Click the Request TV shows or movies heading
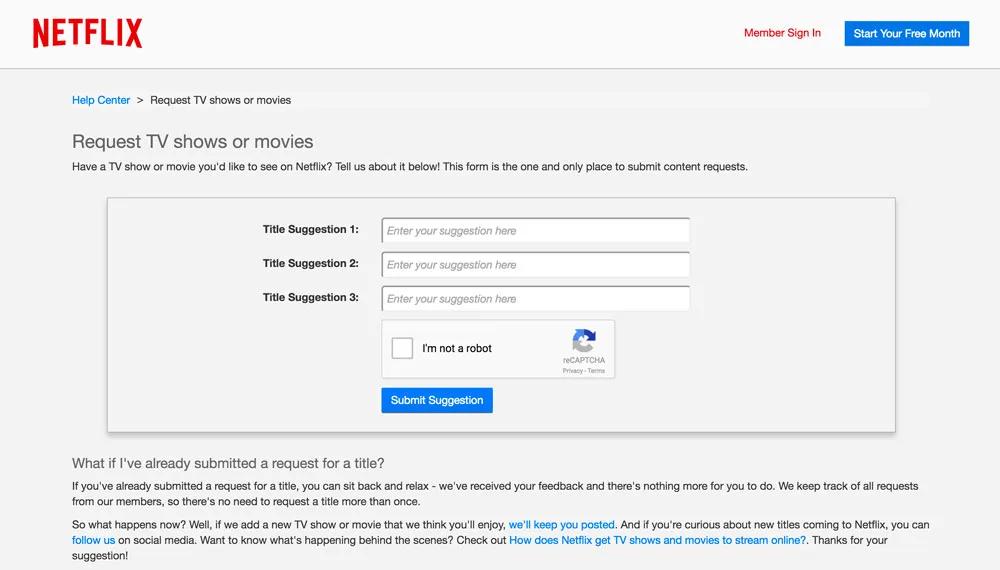 tap(193, 142)
